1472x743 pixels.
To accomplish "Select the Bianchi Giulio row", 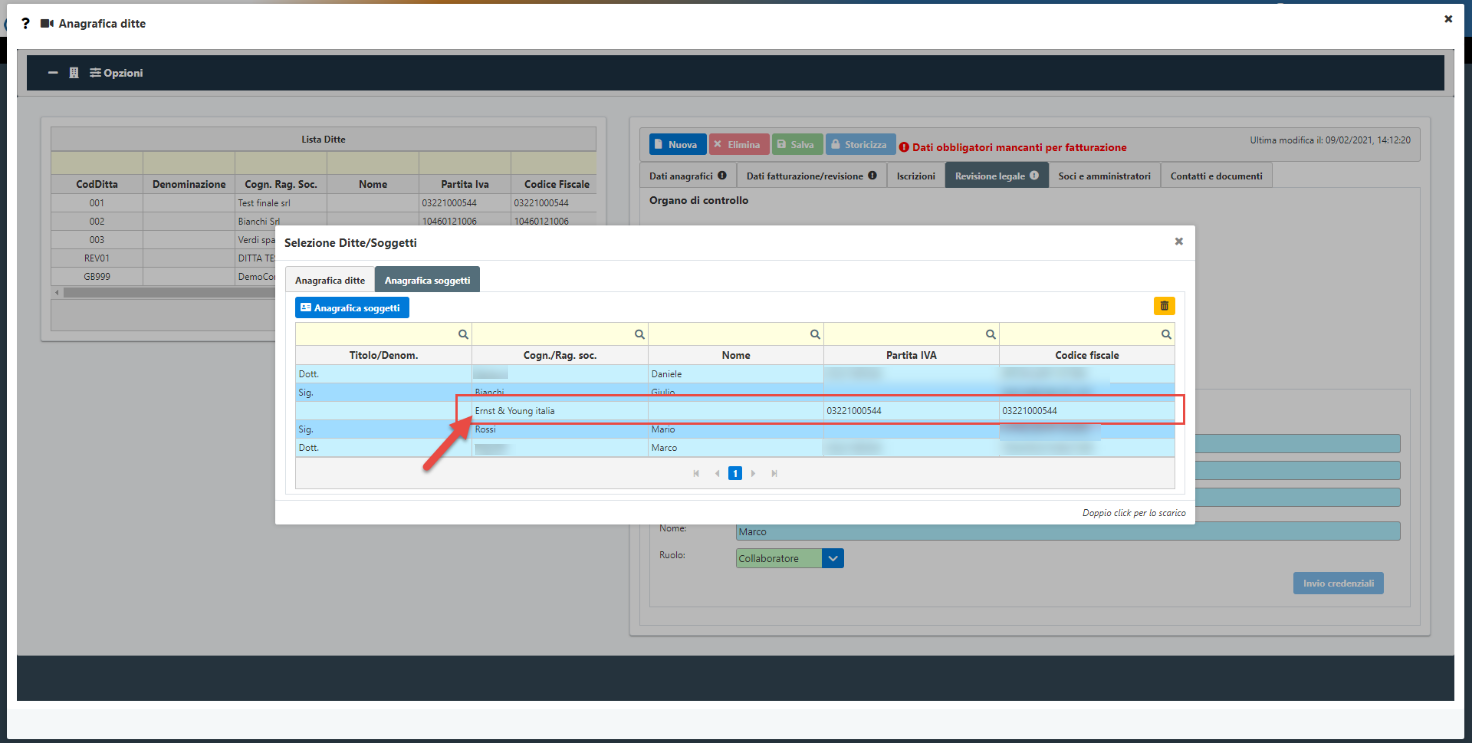I will pos(735,392).
